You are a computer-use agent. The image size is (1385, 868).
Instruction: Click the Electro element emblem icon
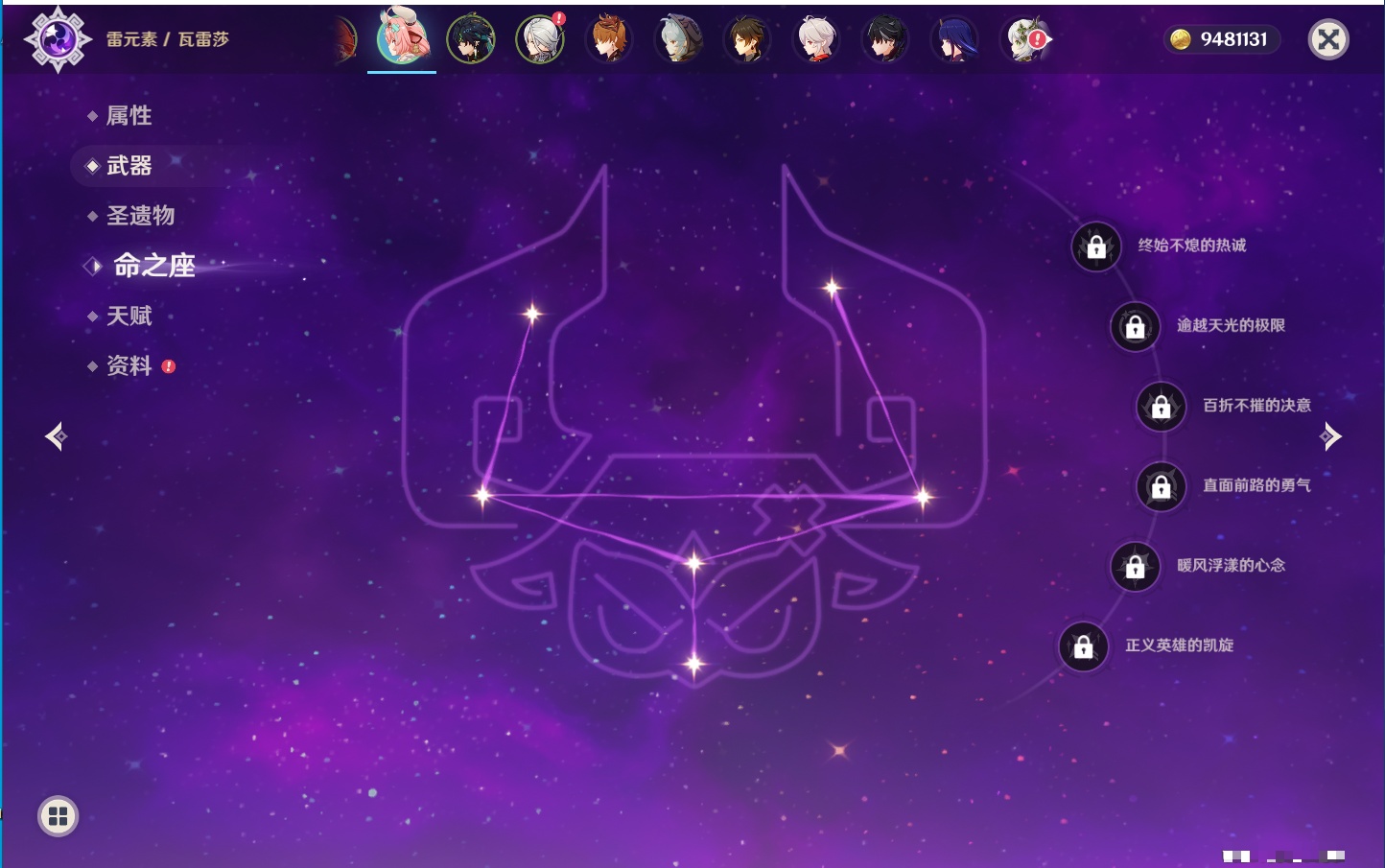pyautogui.click(x=58, y=39)
